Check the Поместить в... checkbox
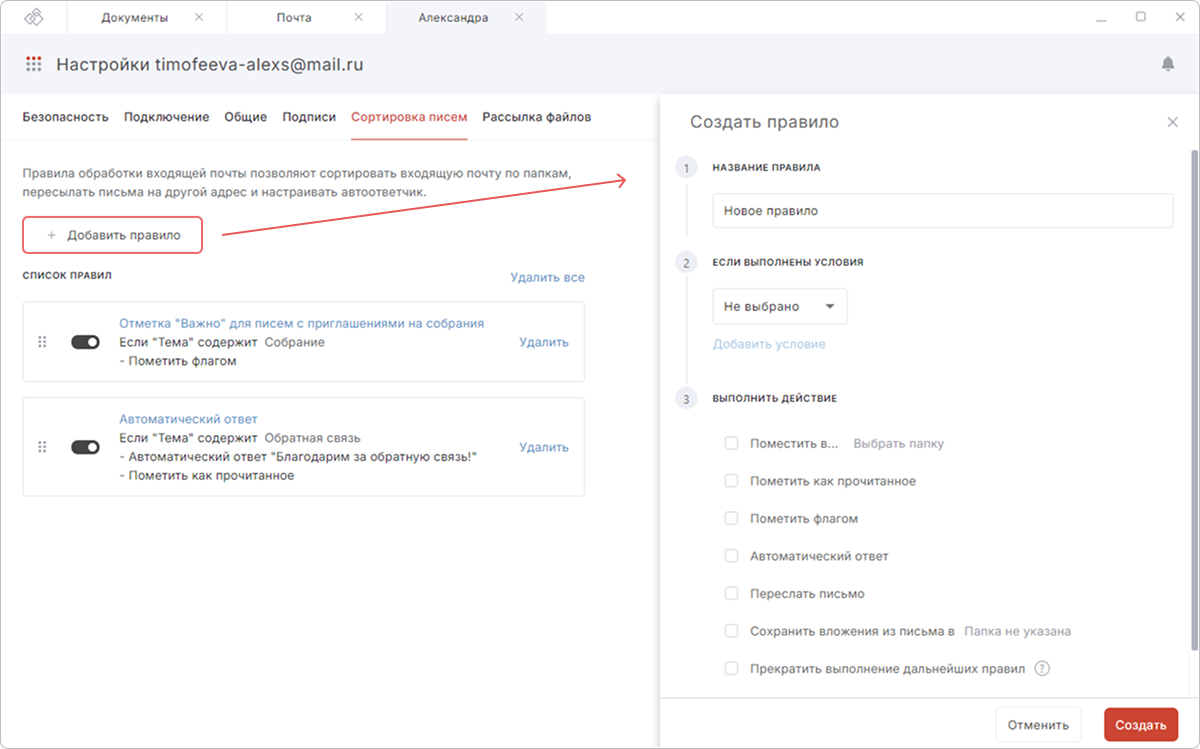Image resolution: width=1200 pixels, height=749 pixels. pyautogui.click(x=731, y=443)
